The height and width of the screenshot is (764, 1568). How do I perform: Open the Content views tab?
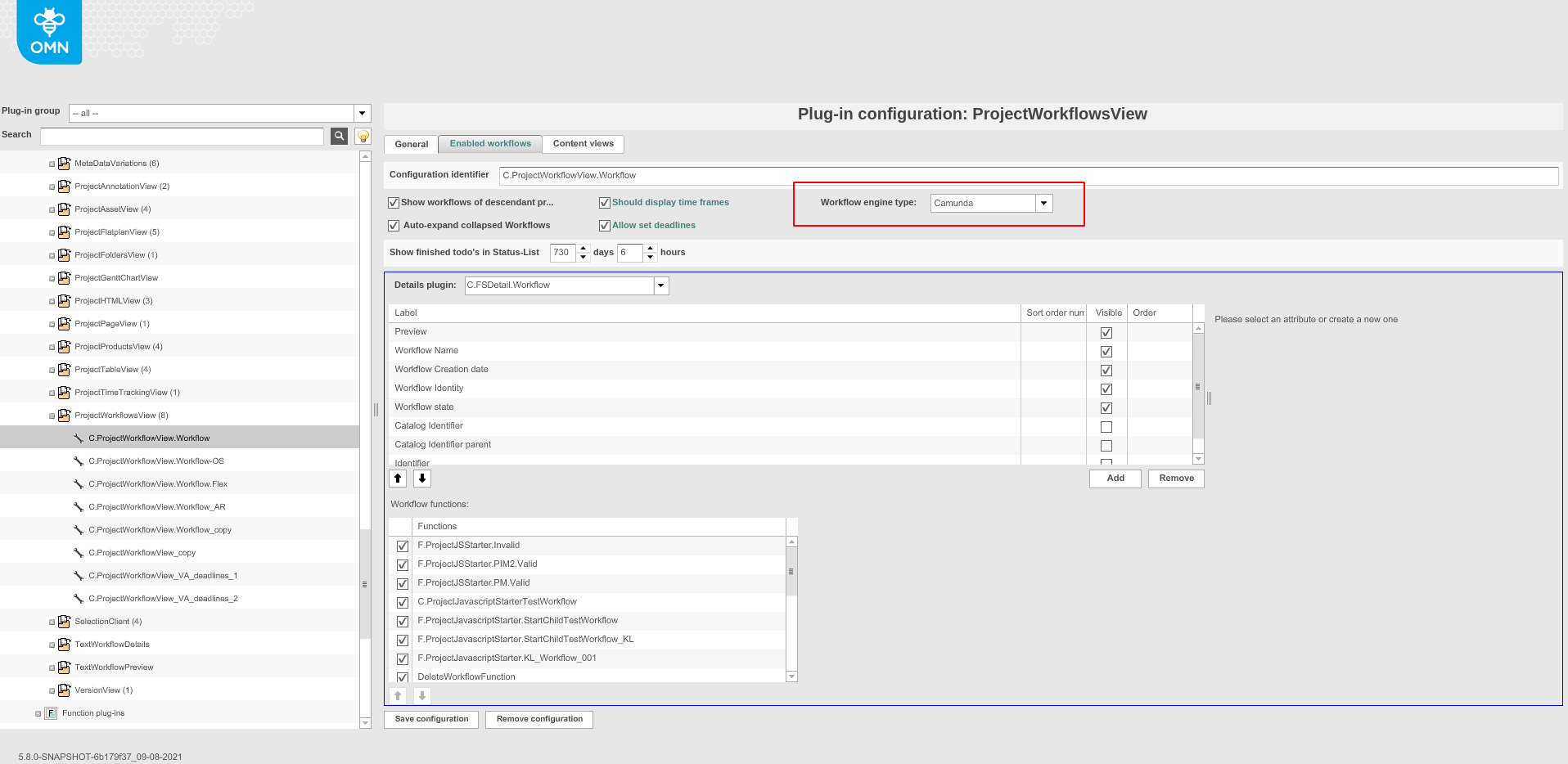(583, 144)
